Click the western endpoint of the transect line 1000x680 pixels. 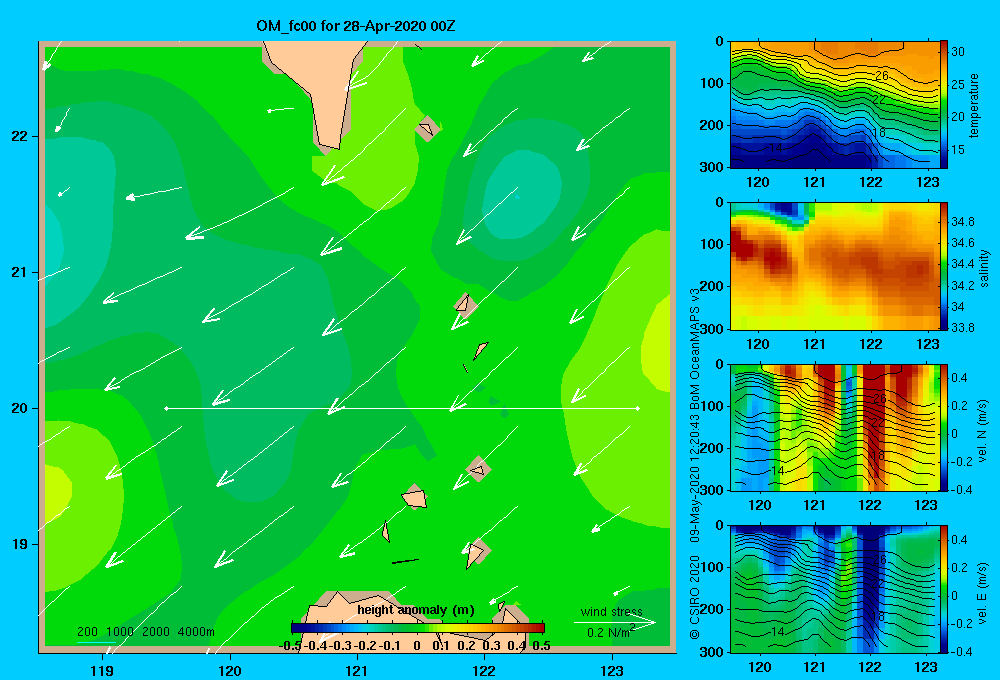pyautogui.click(x=166, y=408)
